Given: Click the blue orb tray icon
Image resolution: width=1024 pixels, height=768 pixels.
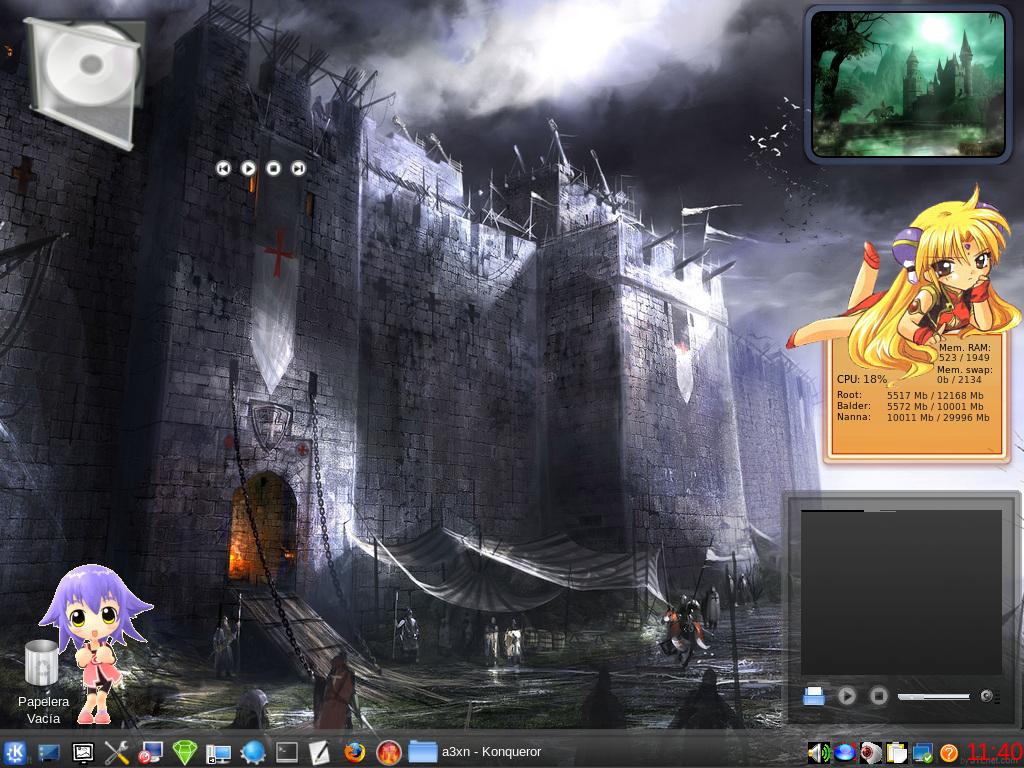Looking at the screenshot, I should pyautogui.click(x=844, y=753).
